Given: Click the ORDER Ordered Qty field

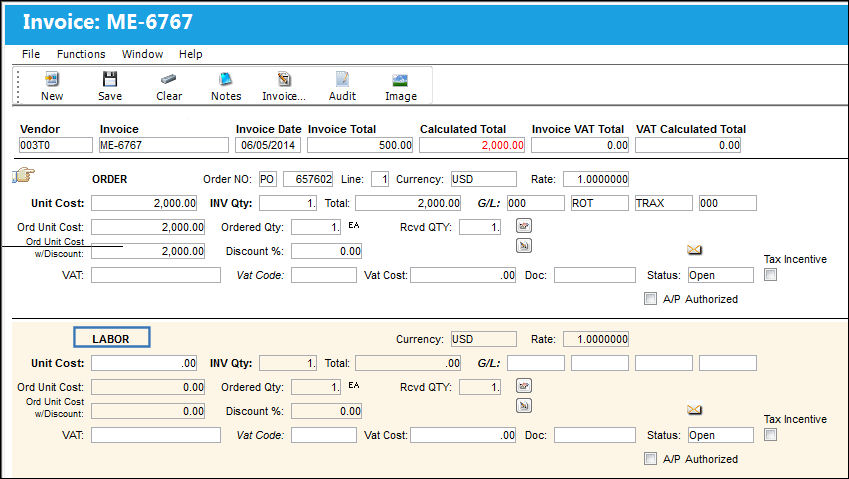Looking at the screenshot, I should 316,227.
